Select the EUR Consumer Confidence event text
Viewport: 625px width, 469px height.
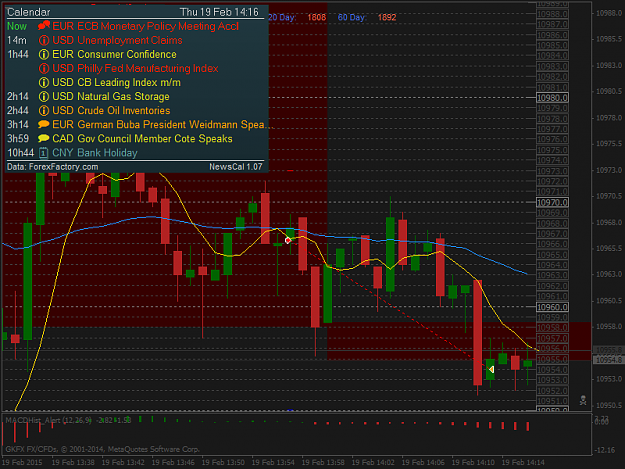click(x=114, y=54)
